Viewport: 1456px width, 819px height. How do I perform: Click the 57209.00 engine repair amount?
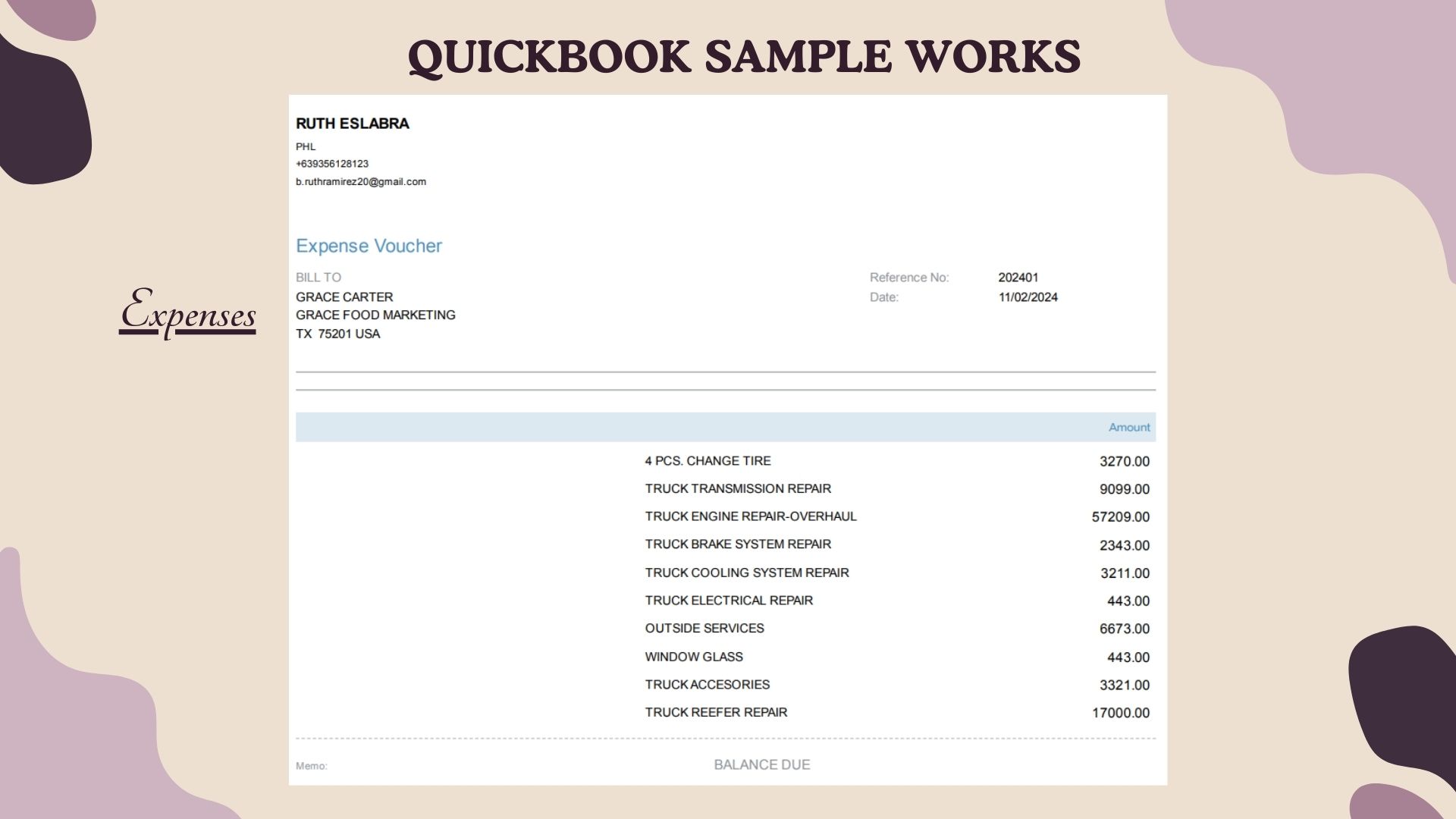[1120, 517]
